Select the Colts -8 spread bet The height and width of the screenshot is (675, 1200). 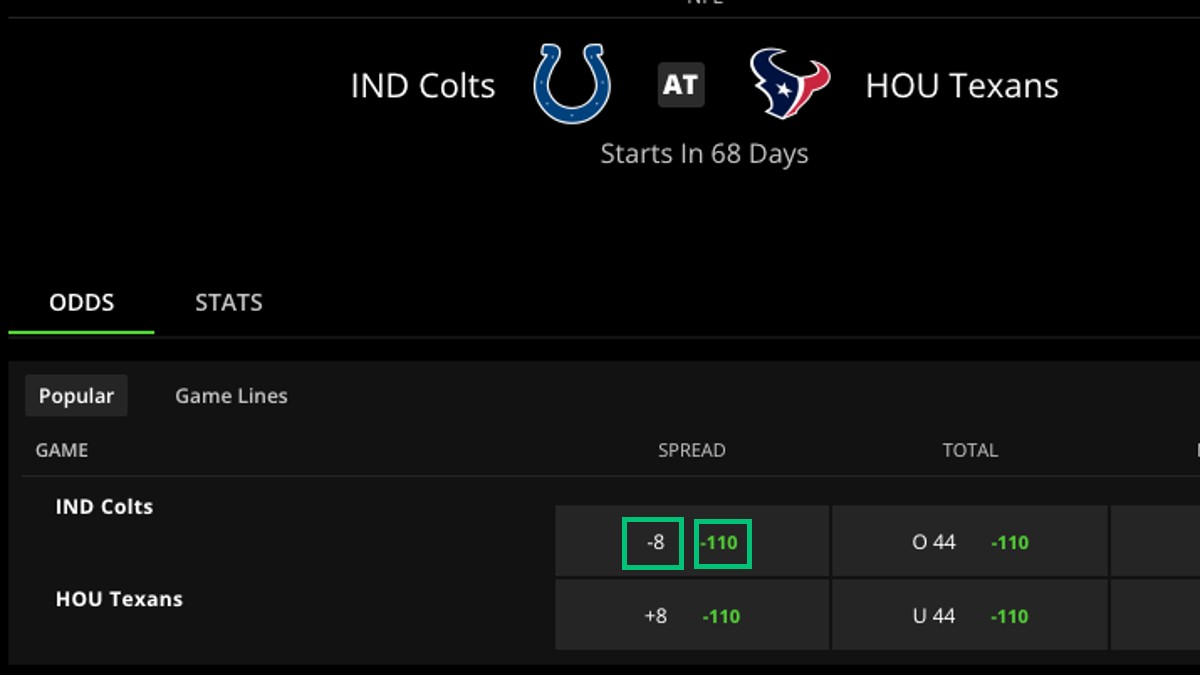click(654, 541)
